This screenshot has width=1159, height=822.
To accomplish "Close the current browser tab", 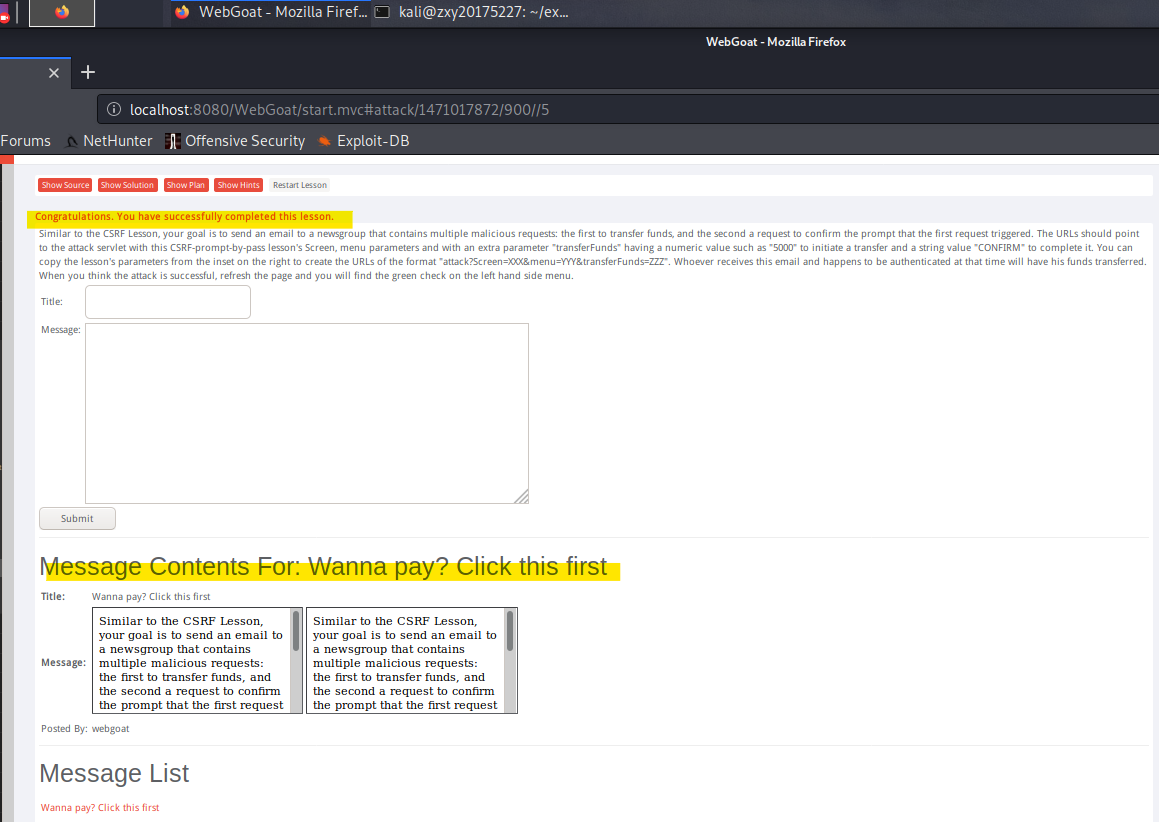I will point(54,72).
